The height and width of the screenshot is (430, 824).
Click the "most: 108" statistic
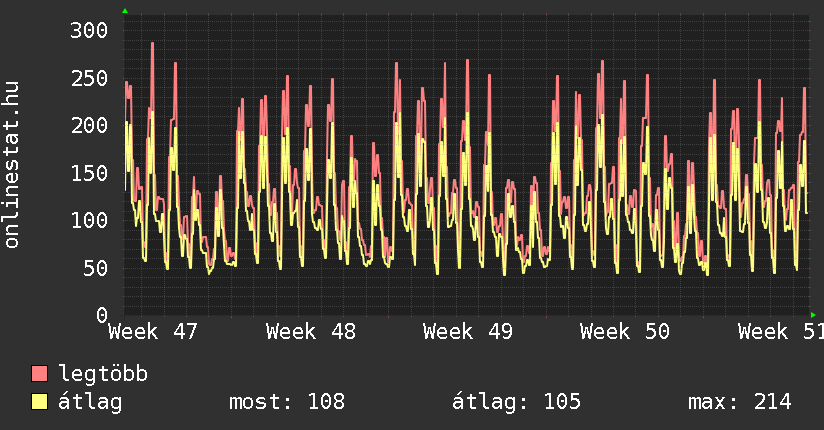287,402
